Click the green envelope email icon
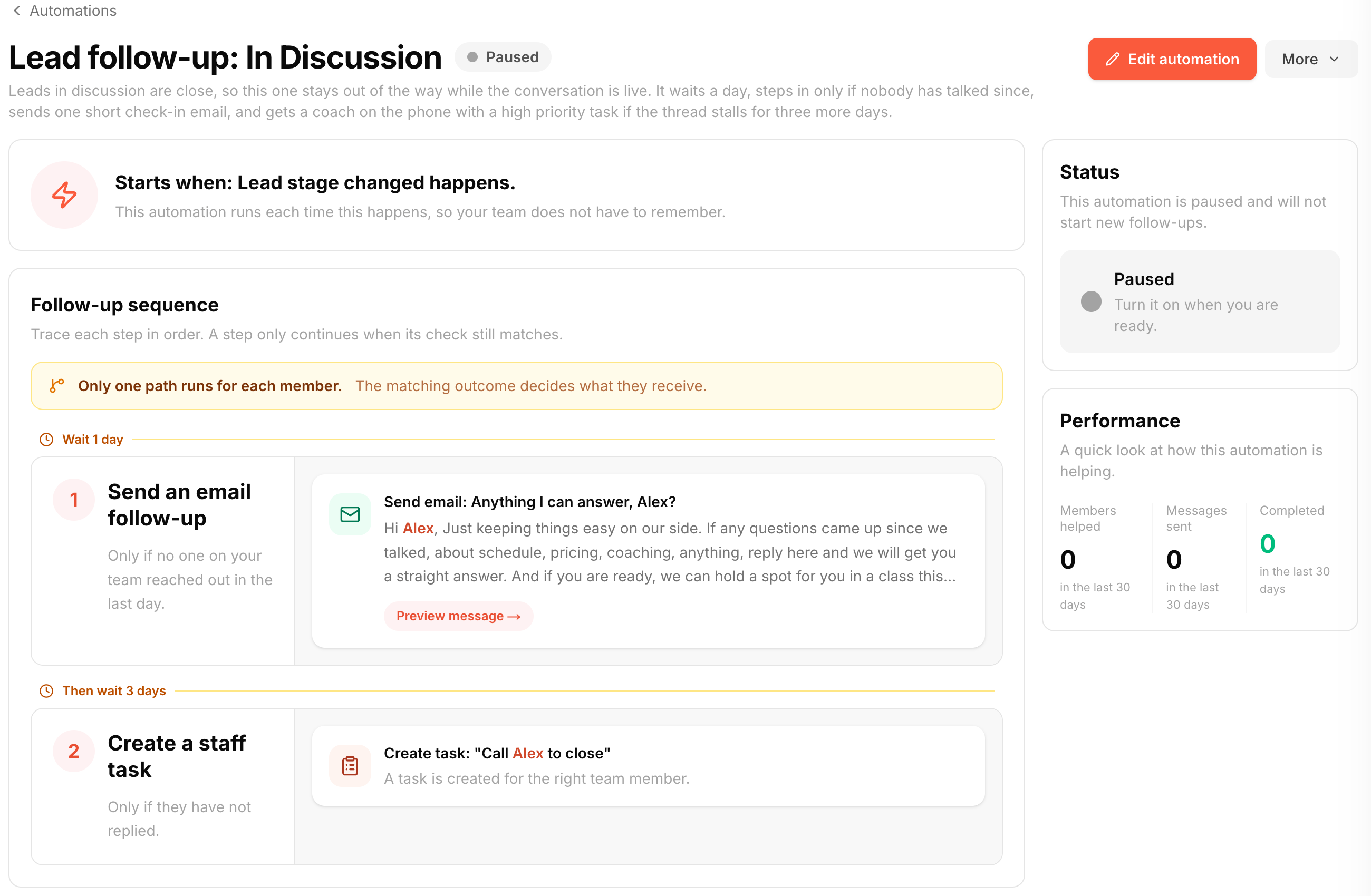This screenshot has height=896, width=1371. pyautogui.click(x=350, y=514)
